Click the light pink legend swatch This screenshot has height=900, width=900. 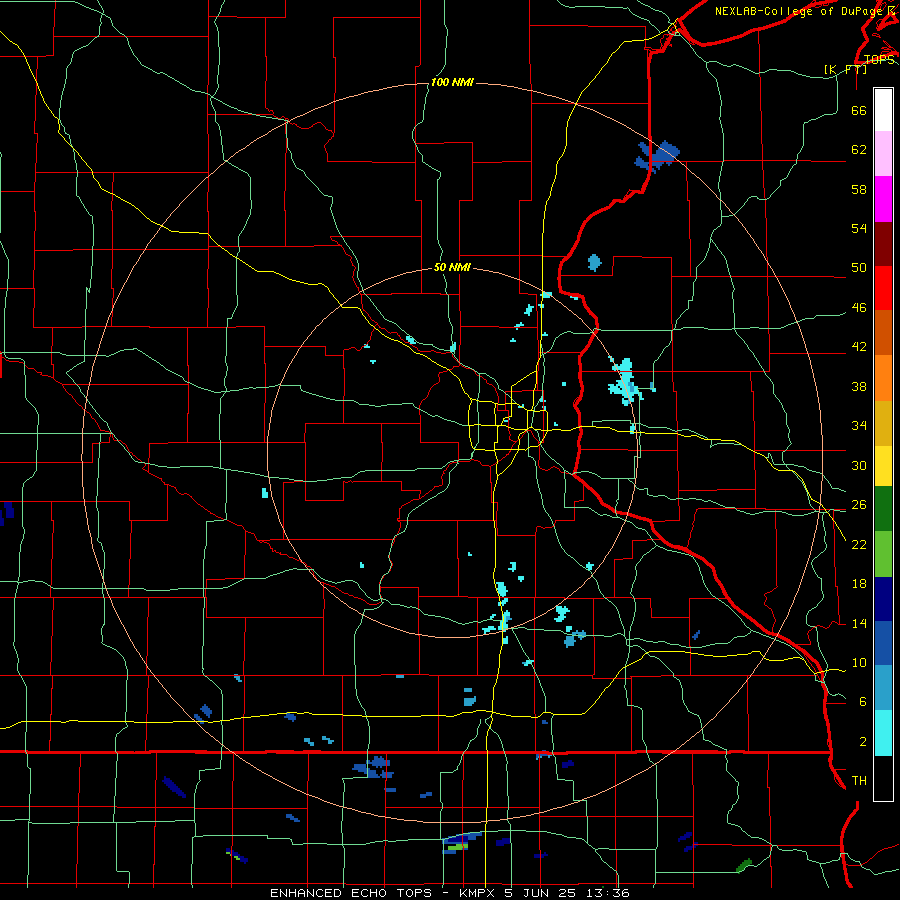coord(883,153)
